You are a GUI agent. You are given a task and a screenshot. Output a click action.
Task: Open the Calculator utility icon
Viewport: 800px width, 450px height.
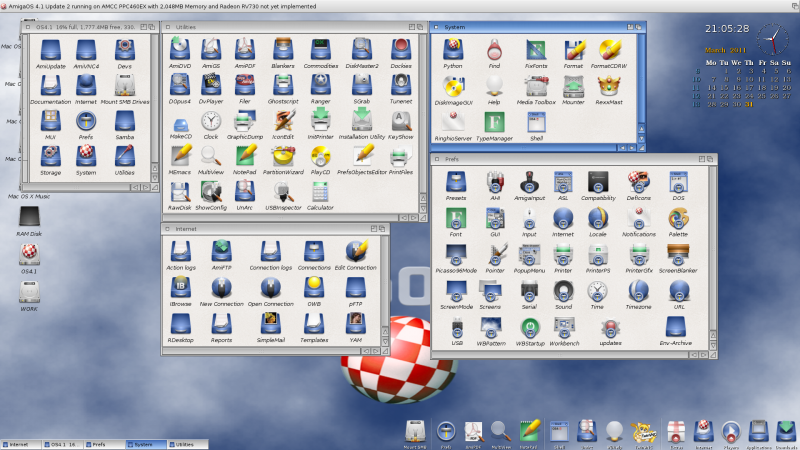(x=320, y=192)
